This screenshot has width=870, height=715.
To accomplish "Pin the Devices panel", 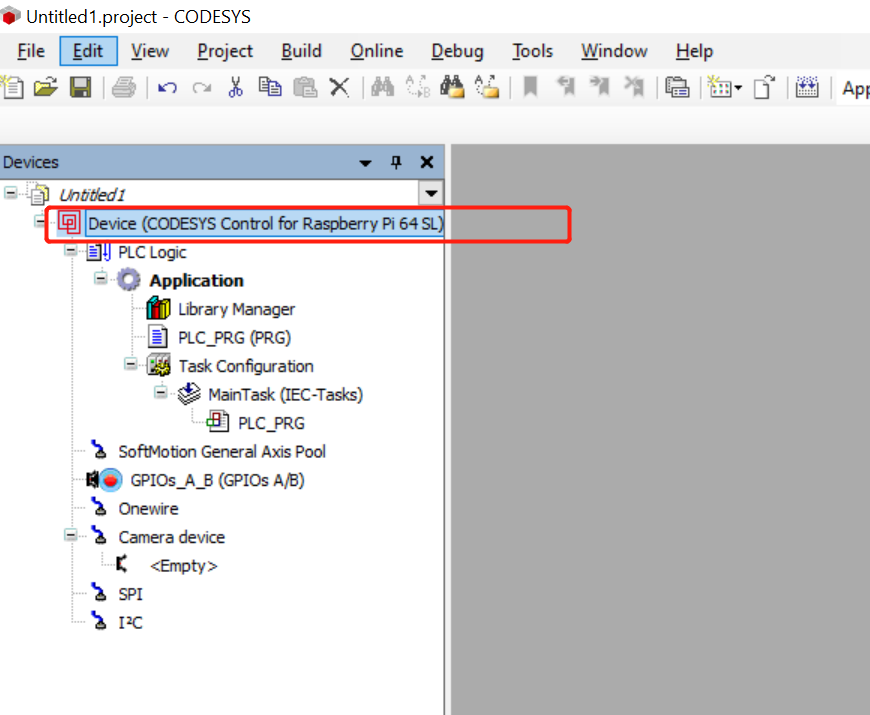I will point(396,162).
